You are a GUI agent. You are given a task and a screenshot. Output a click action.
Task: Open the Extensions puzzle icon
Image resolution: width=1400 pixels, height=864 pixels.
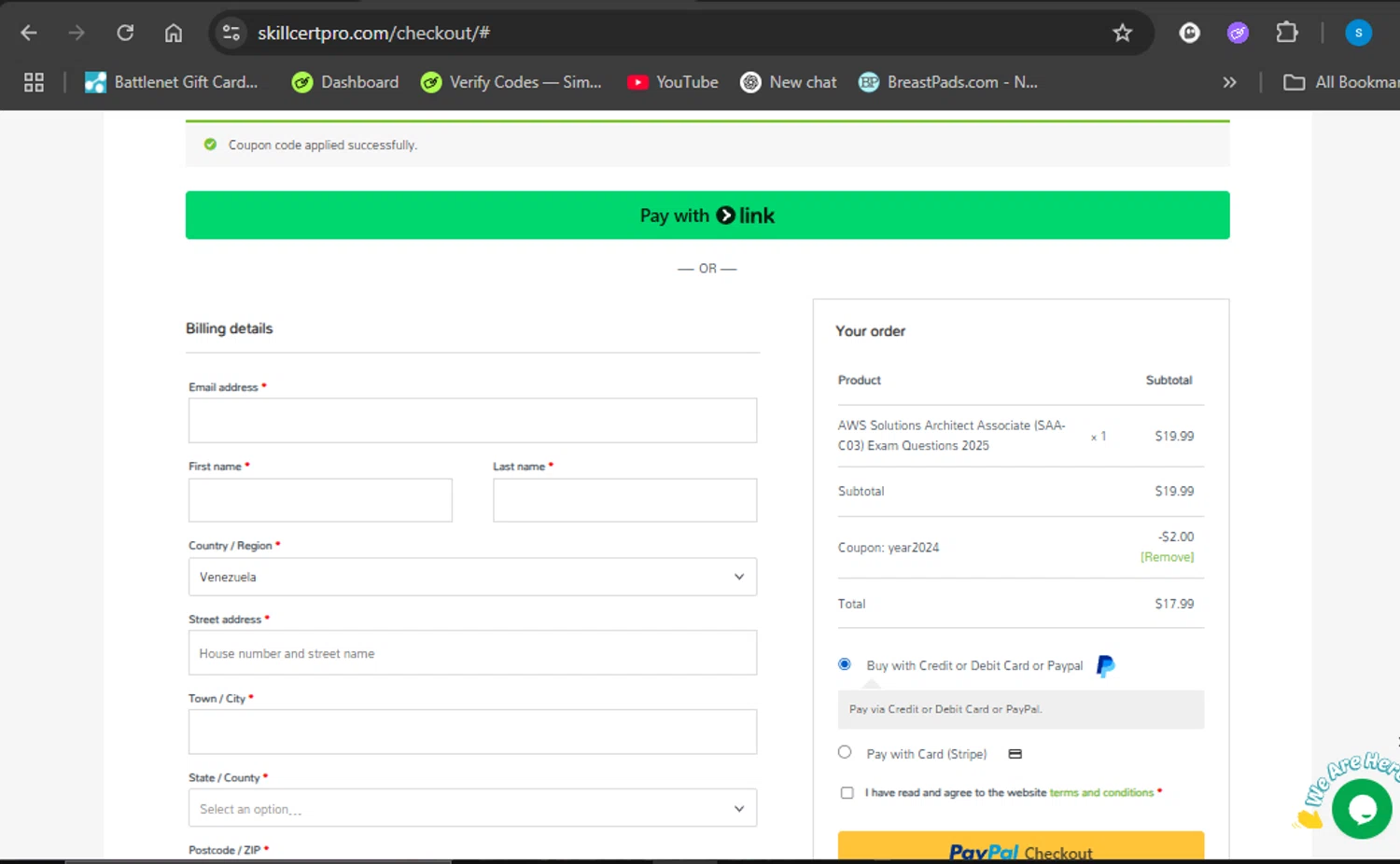point(1287,33)
